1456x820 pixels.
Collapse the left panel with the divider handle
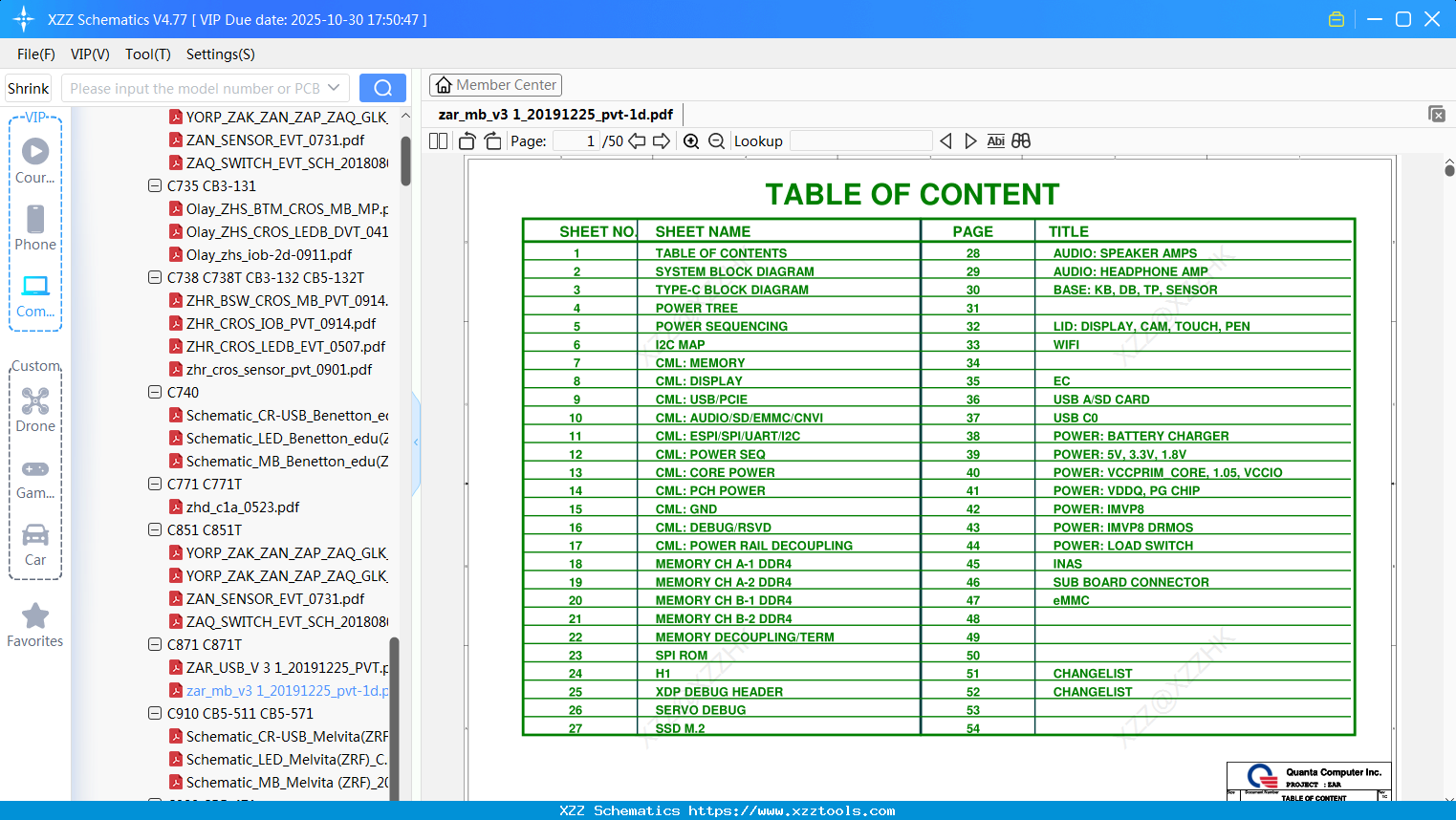pos(416,442)
